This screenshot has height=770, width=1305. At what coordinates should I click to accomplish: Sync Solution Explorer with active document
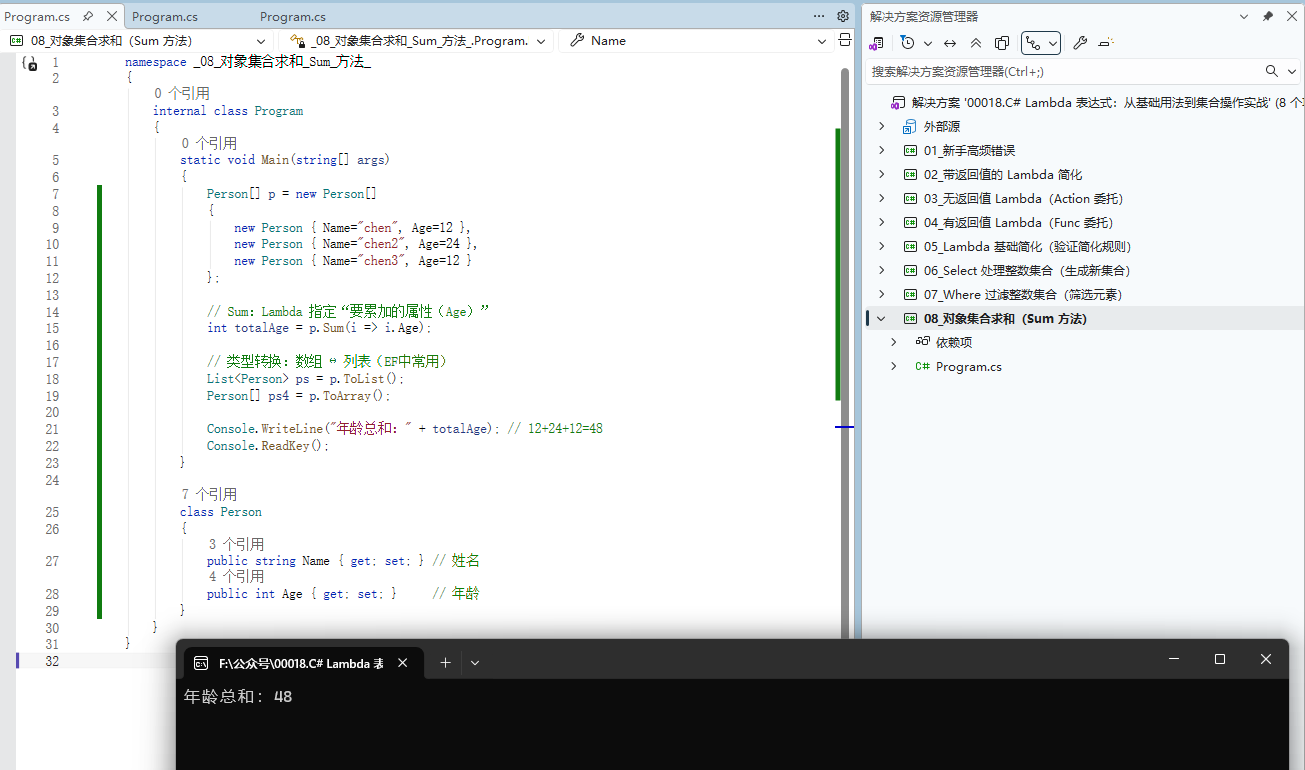[950, 43]
